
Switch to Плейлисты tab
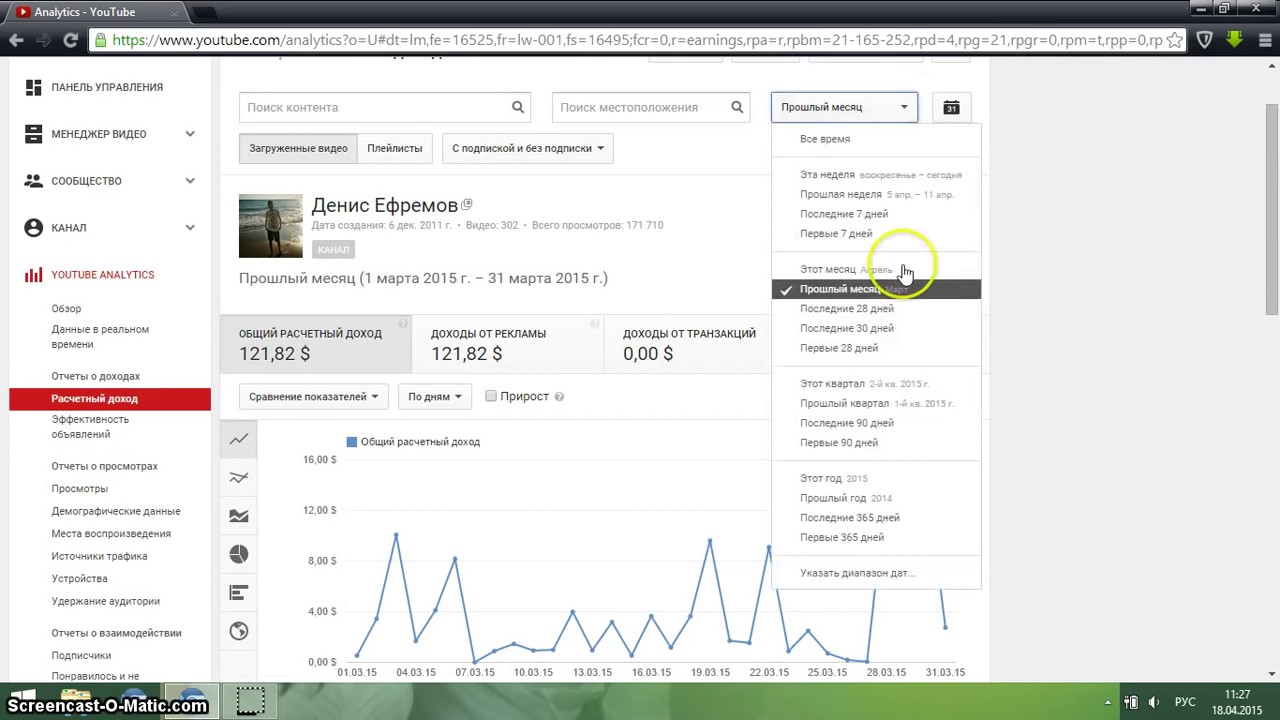(394, 148)
